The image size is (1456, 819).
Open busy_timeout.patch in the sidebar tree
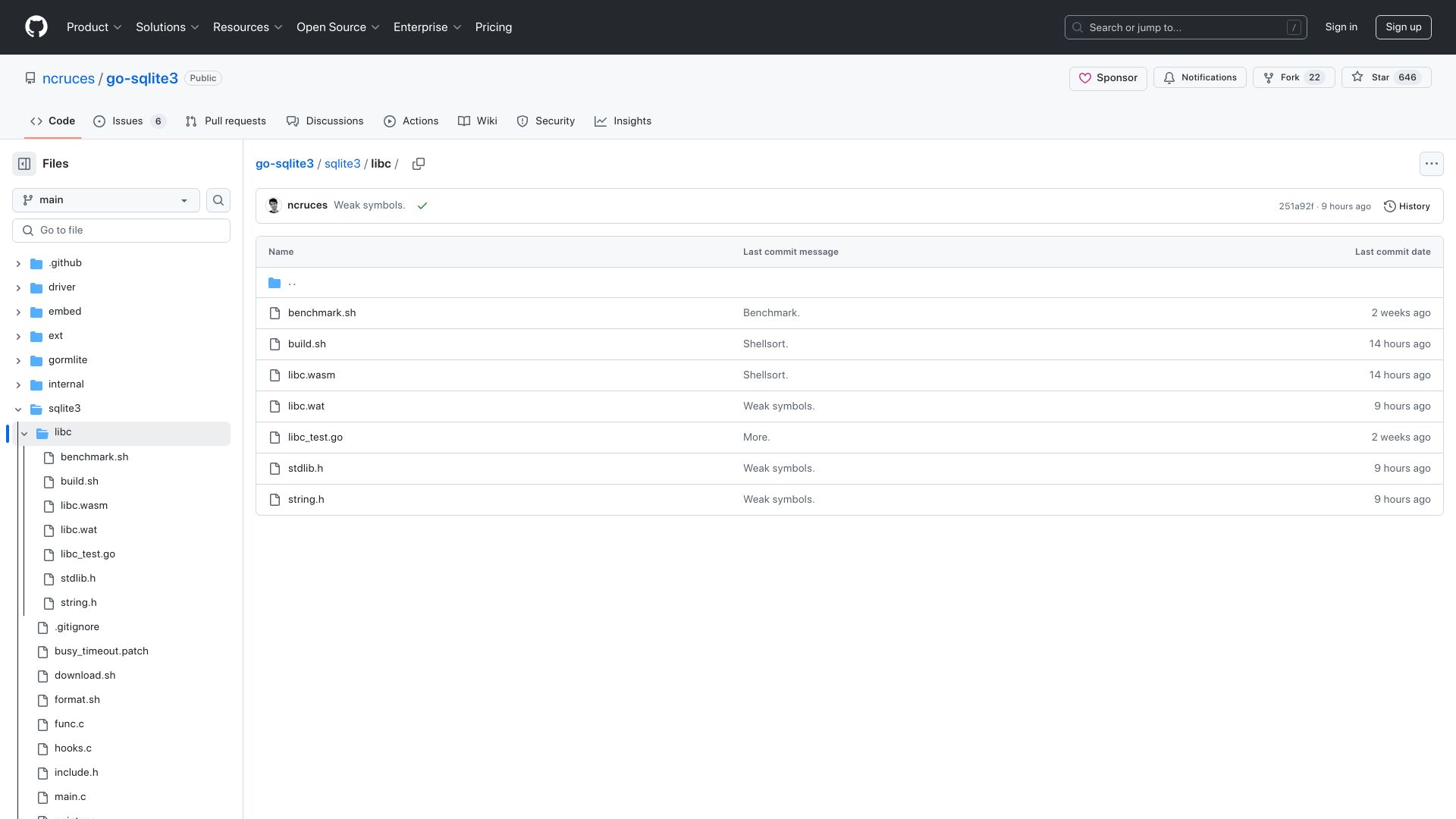[x=102, y=652]
